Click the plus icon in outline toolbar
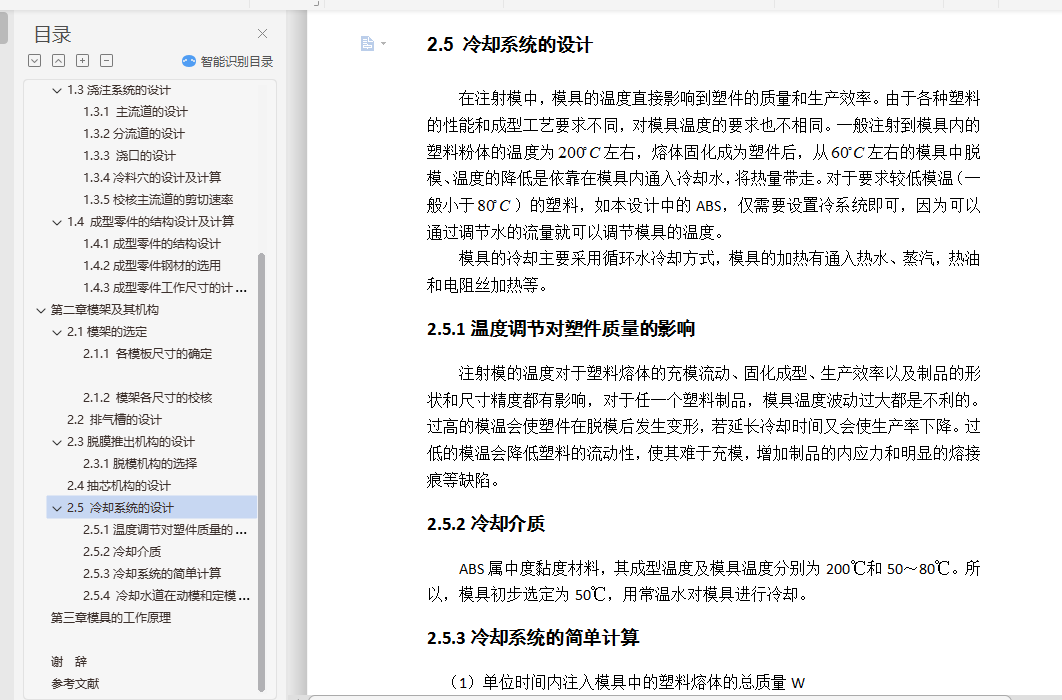This screenshot has width=1062, height=700. click(x=83, y=61)
